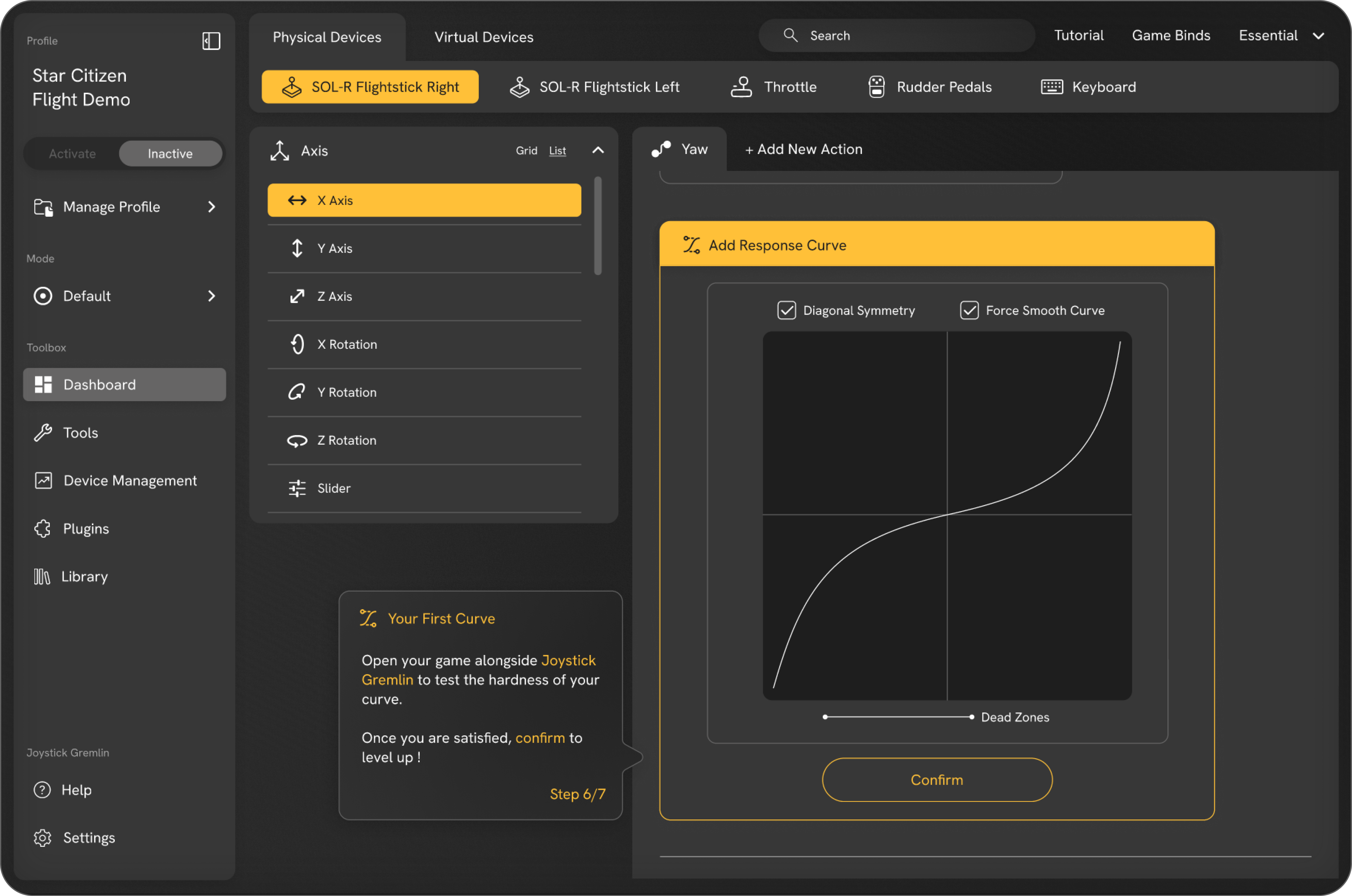Open the Essential dropdown
The width and height of the screenshot is (1352, 896).
point(1282,36)
